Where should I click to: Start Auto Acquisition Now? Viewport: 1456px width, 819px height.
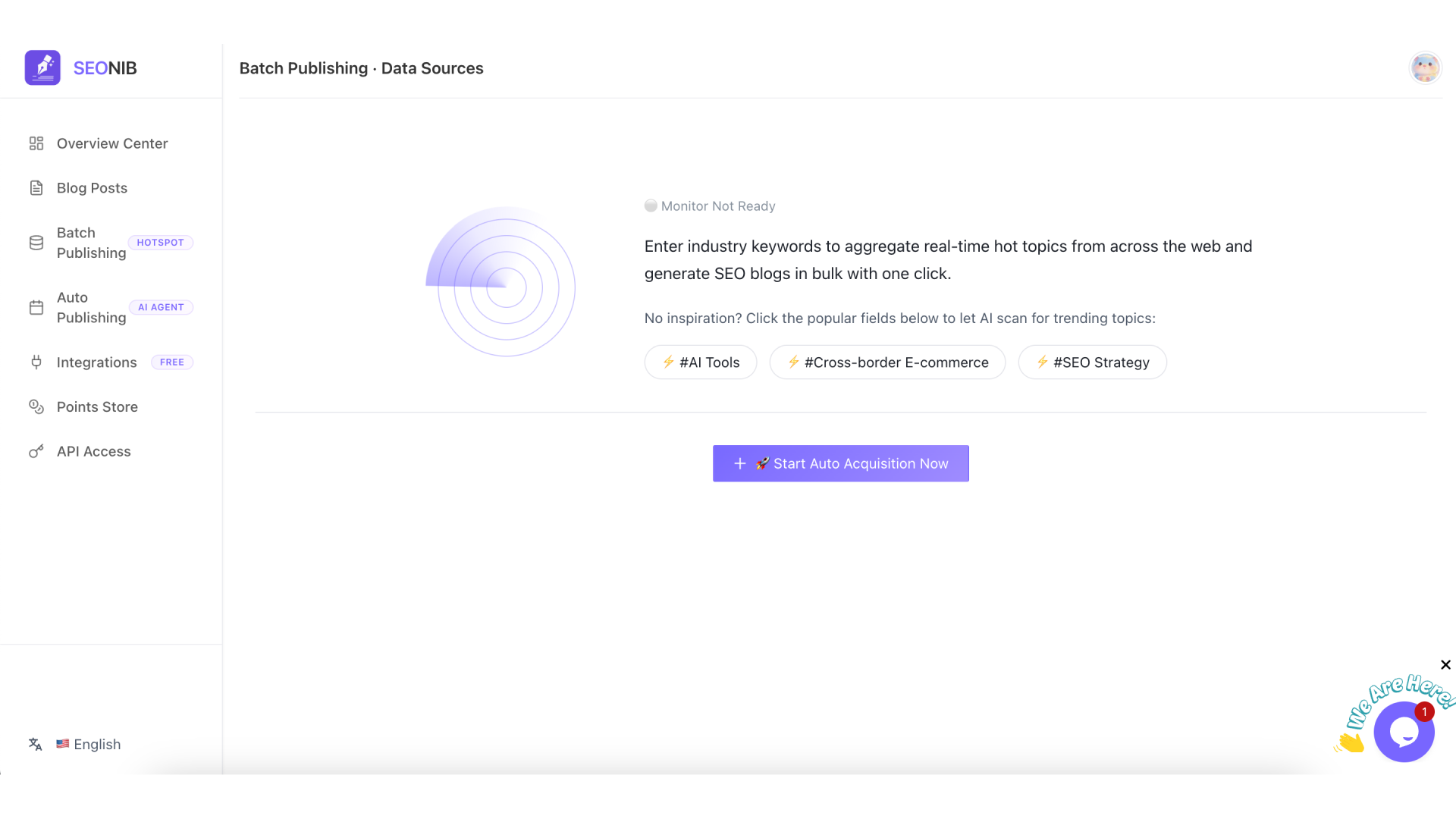[x=840, y=463]
